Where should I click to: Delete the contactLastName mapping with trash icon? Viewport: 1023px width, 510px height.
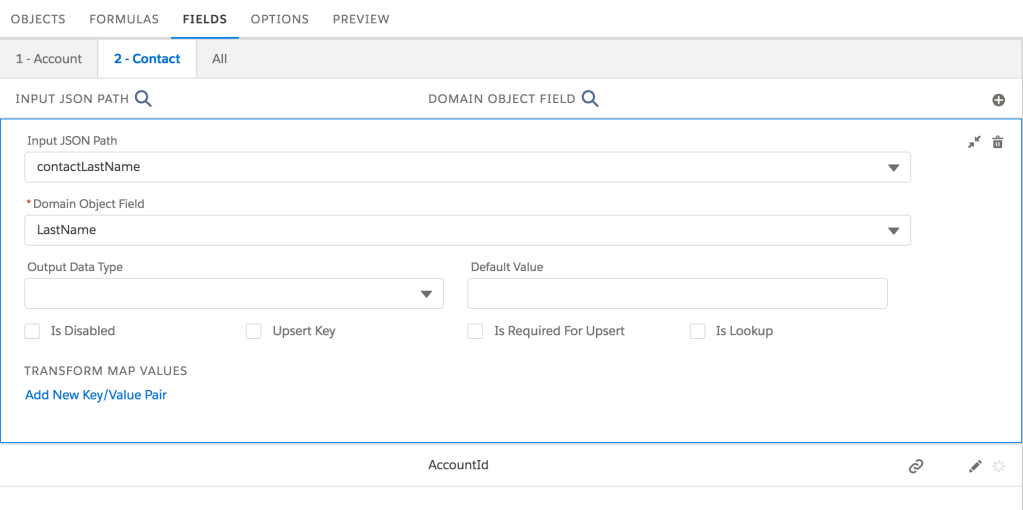tap(997, 143)
